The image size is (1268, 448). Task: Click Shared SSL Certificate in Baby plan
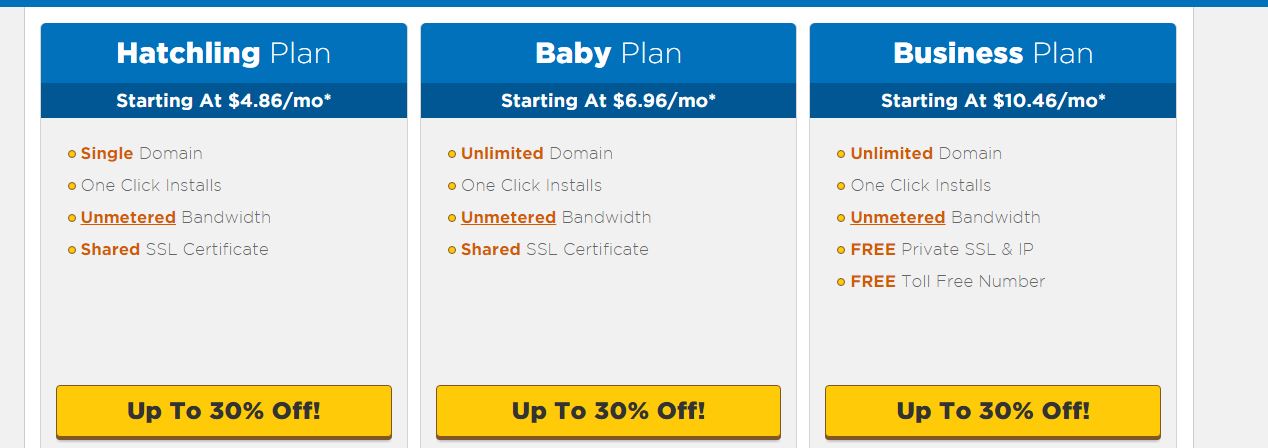point(555,249)
